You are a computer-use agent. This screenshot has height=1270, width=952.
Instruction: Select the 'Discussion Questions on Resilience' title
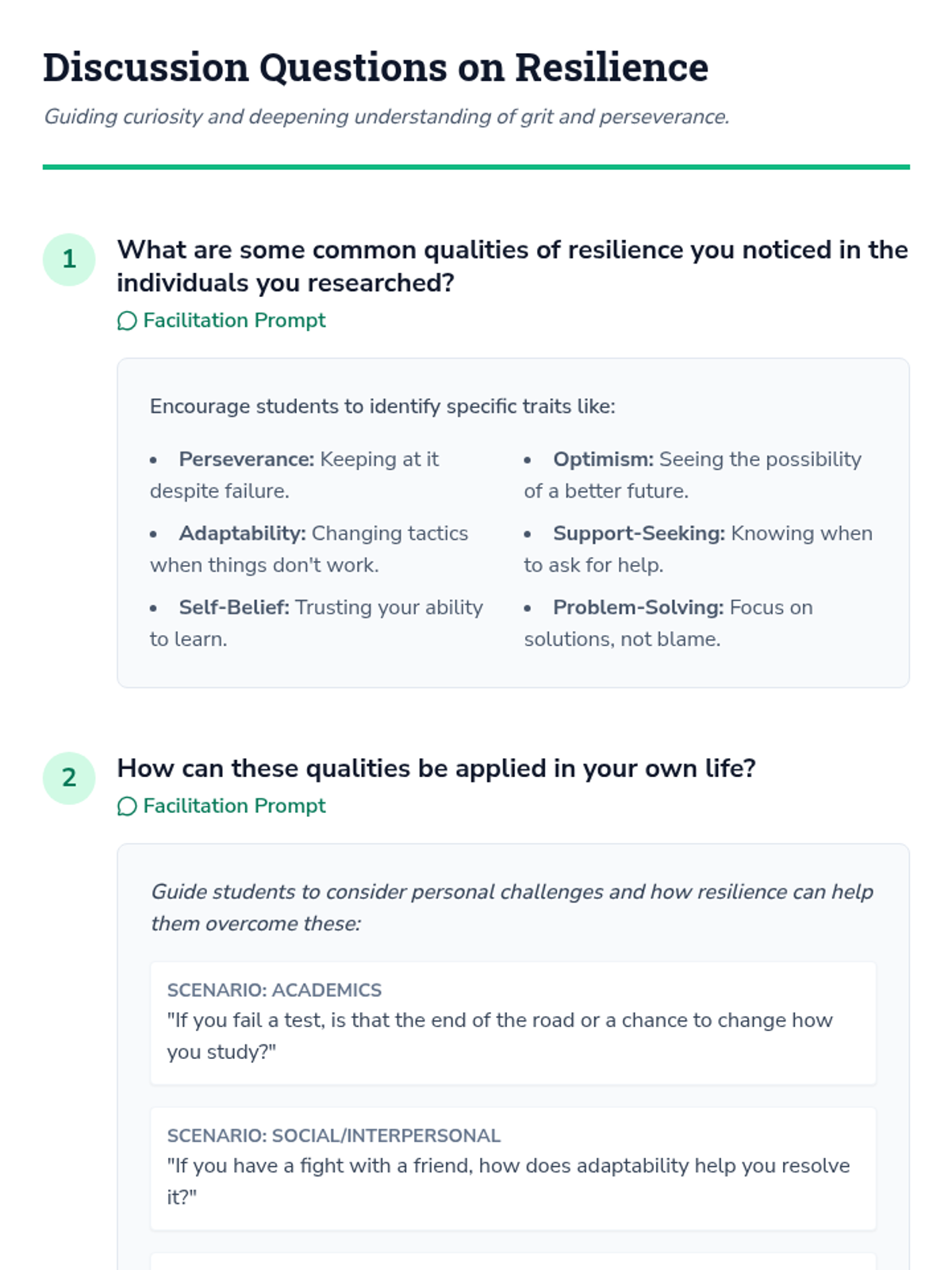pyautogui.click(x=375, y=67)
